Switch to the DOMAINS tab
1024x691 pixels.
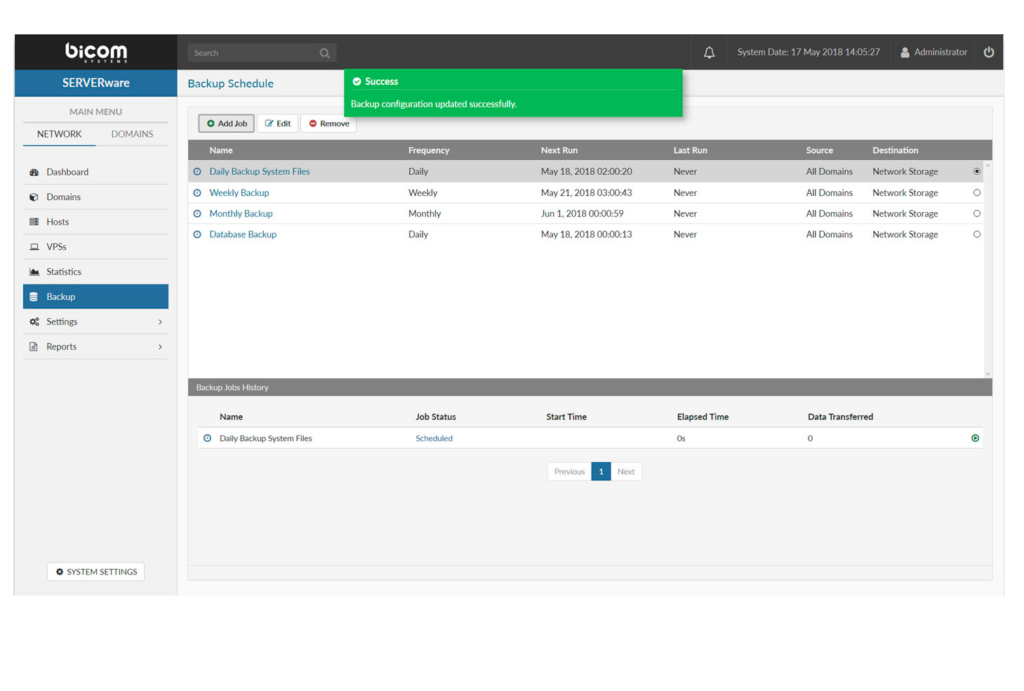tap(132, 134)
